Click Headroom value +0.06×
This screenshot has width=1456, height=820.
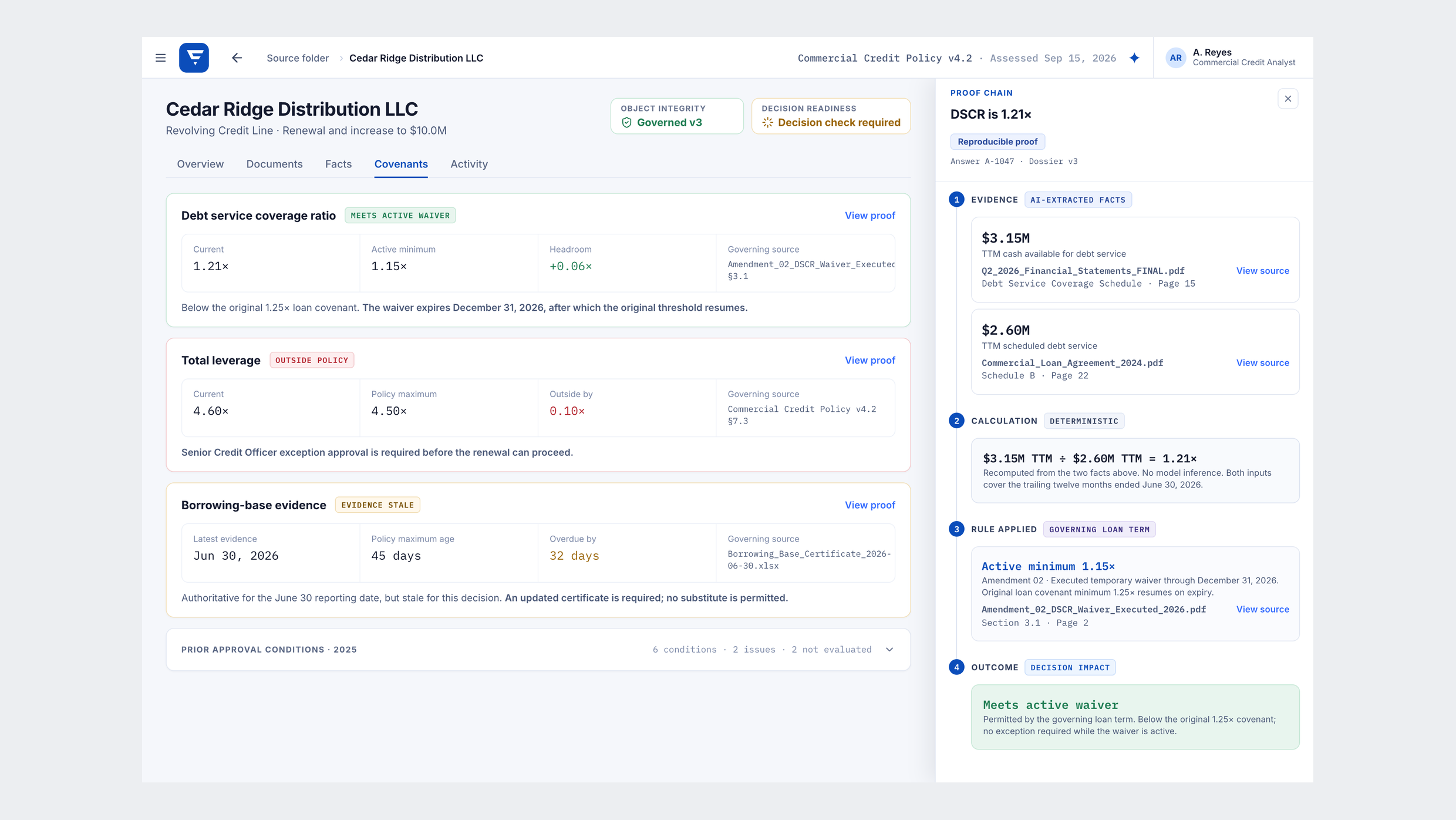(571, 266)
